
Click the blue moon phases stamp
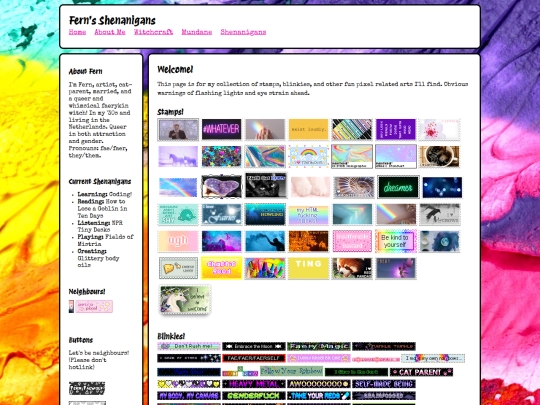coord(439,241)
